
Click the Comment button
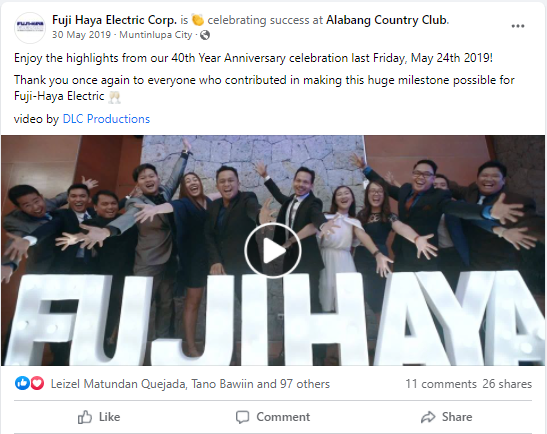click(273, 417)
